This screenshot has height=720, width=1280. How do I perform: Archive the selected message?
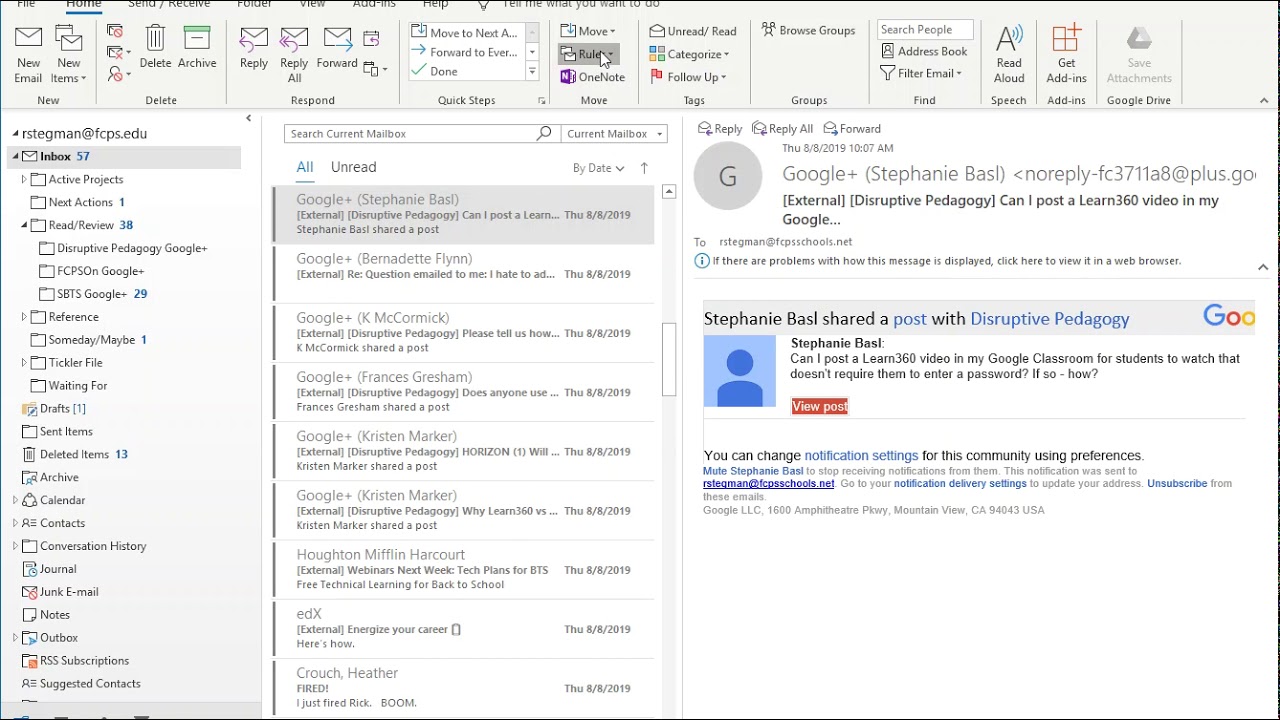197,48
